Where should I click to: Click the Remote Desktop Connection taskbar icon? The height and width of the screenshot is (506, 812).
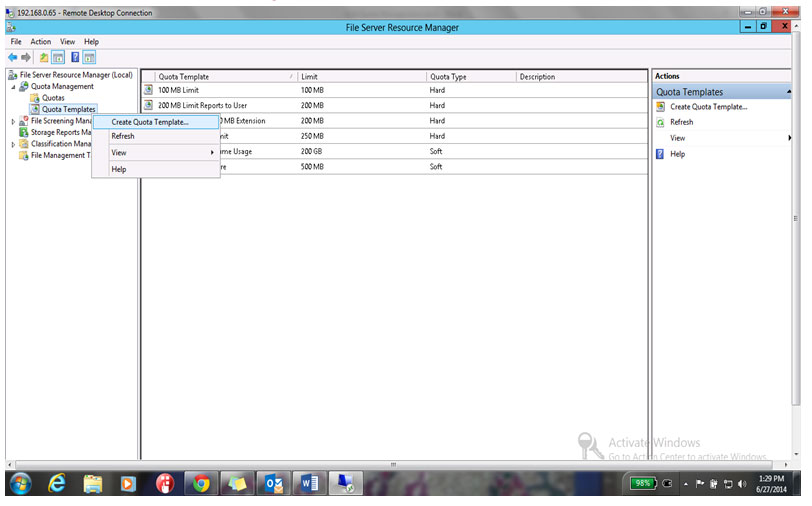(x=345, y=484)
